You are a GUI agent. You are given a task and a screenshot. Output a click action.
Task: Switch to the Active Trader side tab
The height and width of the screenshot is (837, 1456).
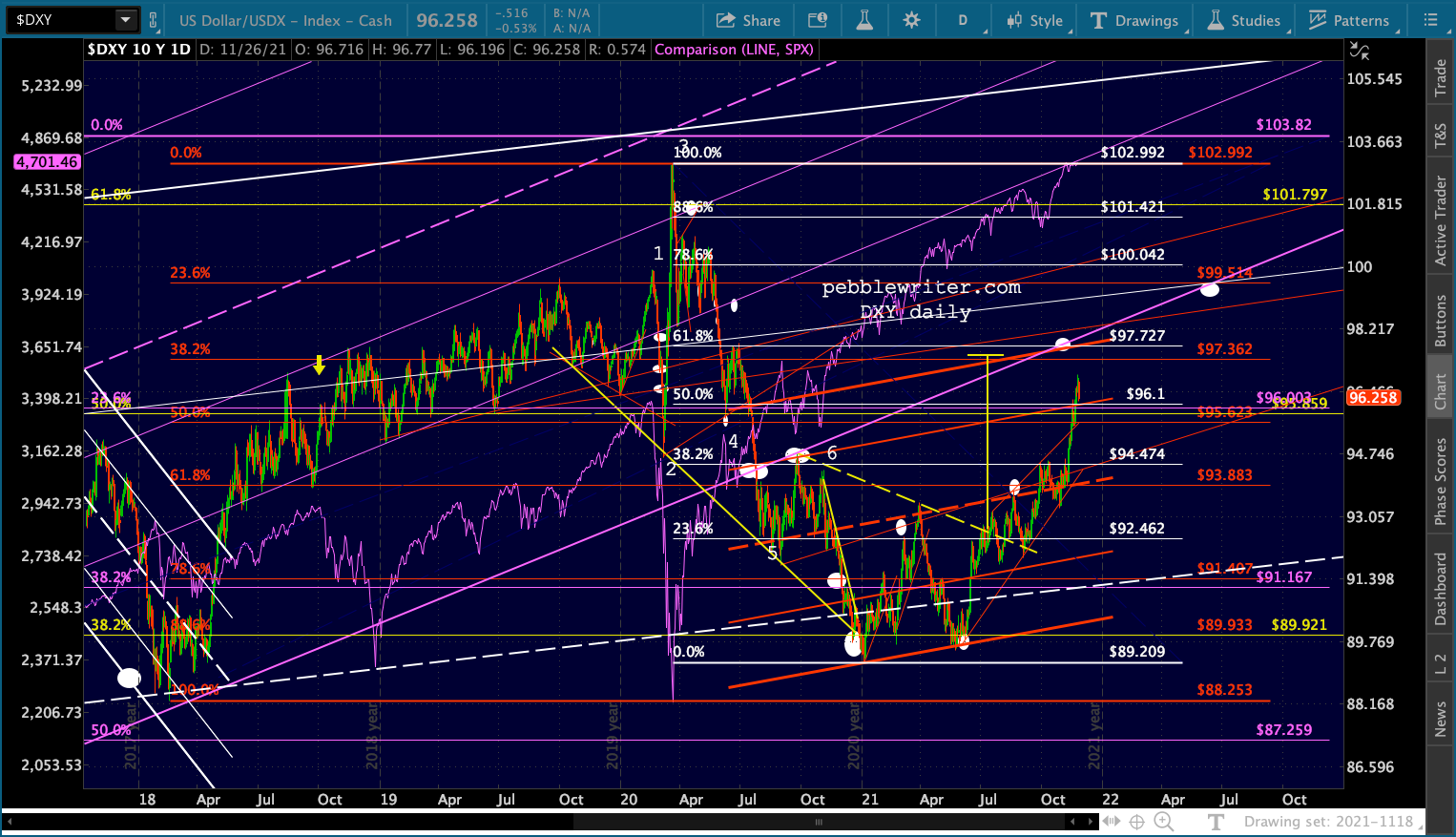pos(1441,220)
